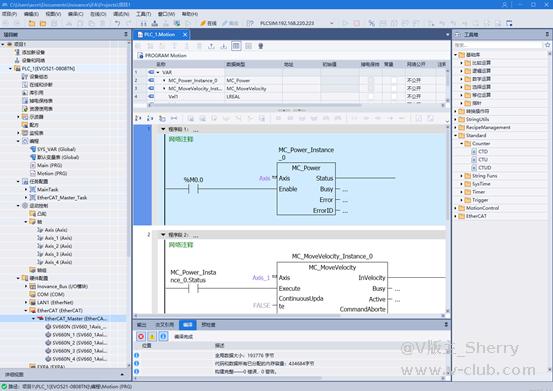Click the undo arrow in main toolbar

click(117, 23)
